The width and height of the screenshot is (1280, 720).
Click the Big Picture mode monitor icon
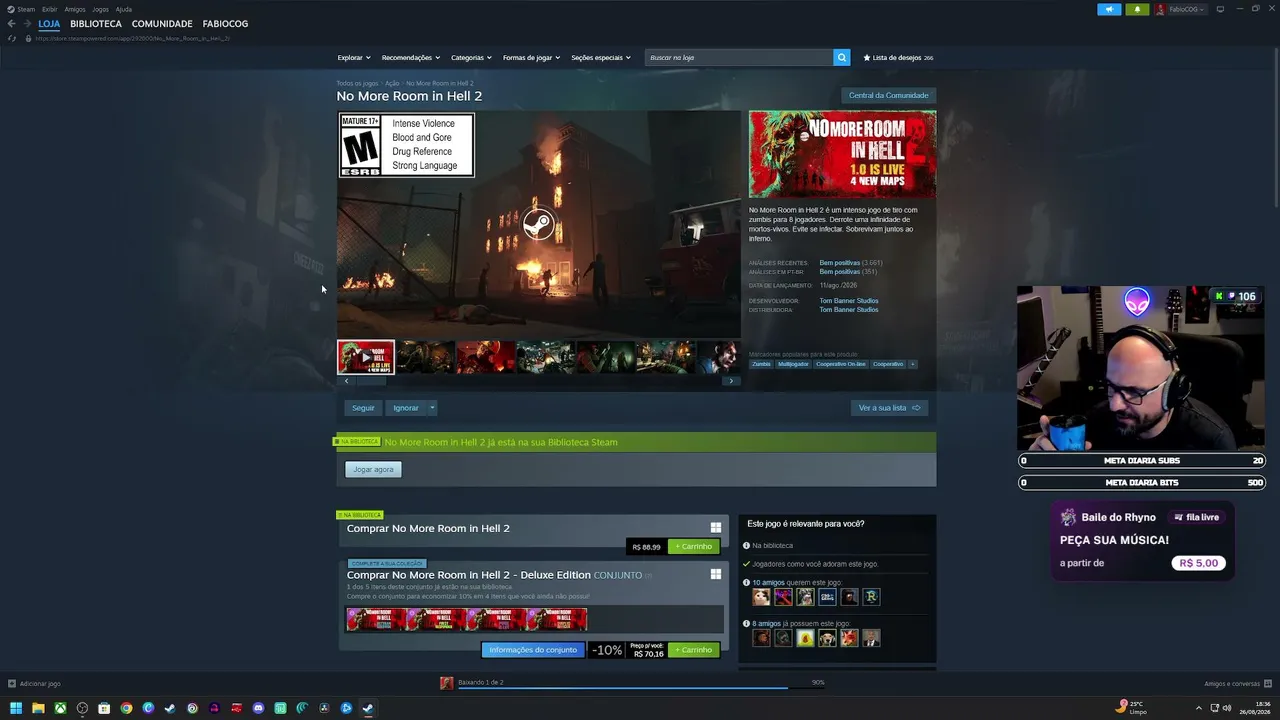click(1220, 9)
